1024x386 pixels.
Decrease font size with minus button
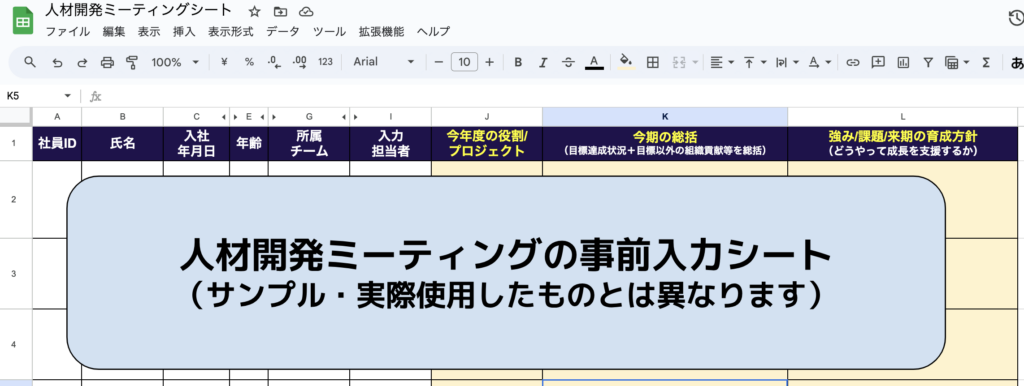(x=439, y=62)
